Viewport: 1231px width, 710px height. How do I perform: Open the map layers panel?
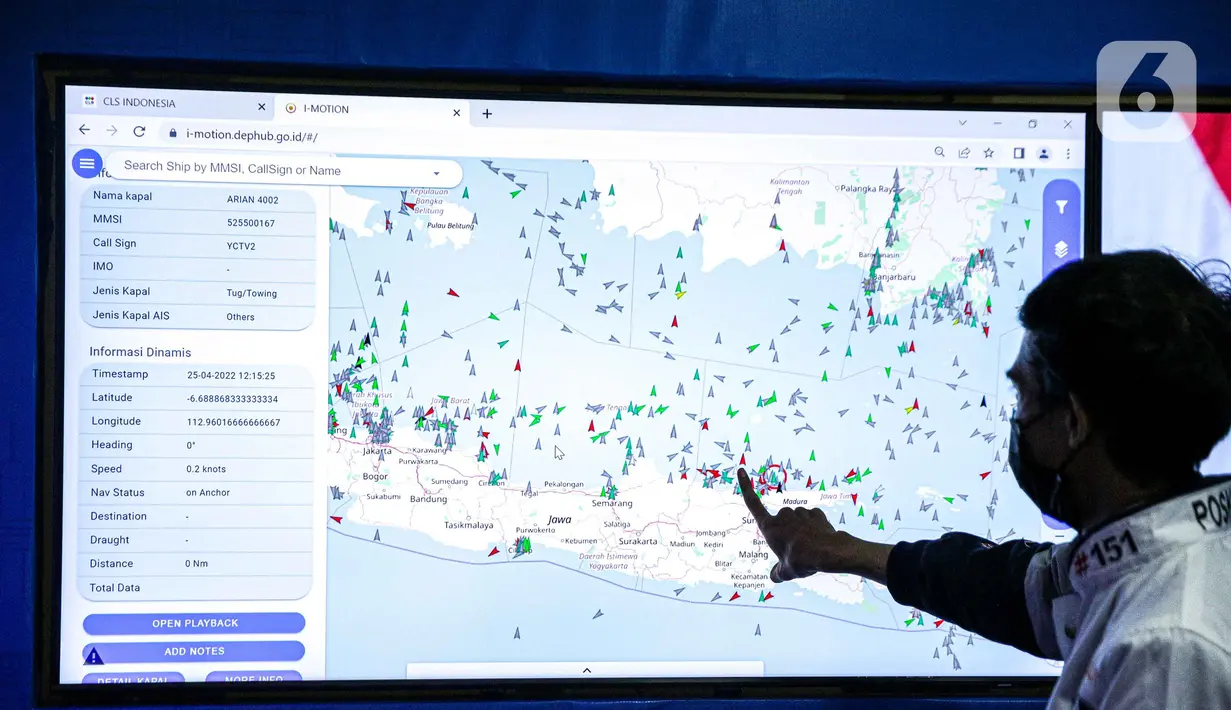(x=1061, y=249)
